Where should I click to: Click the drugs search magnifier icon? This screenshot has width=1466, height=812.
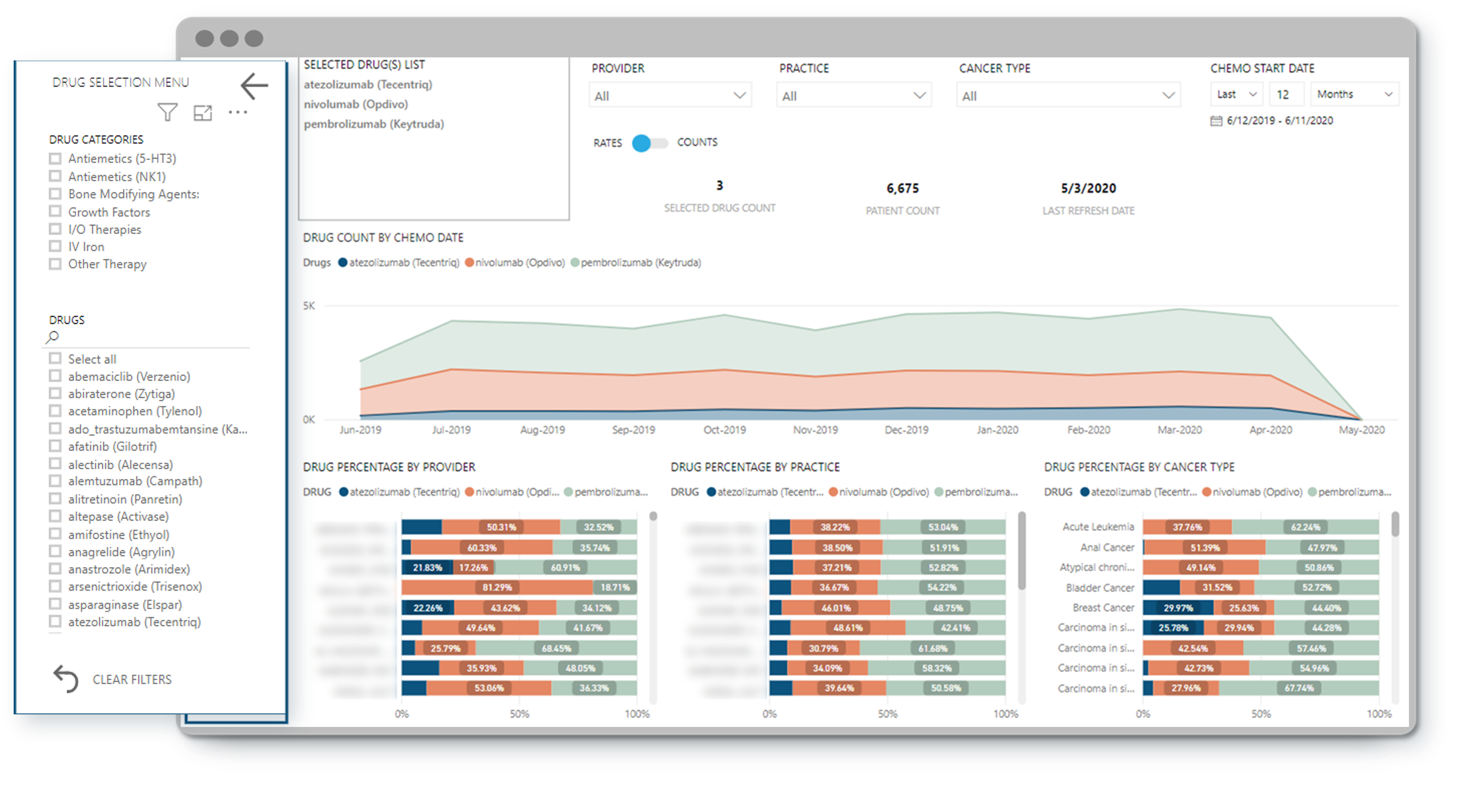coord(53,338)
